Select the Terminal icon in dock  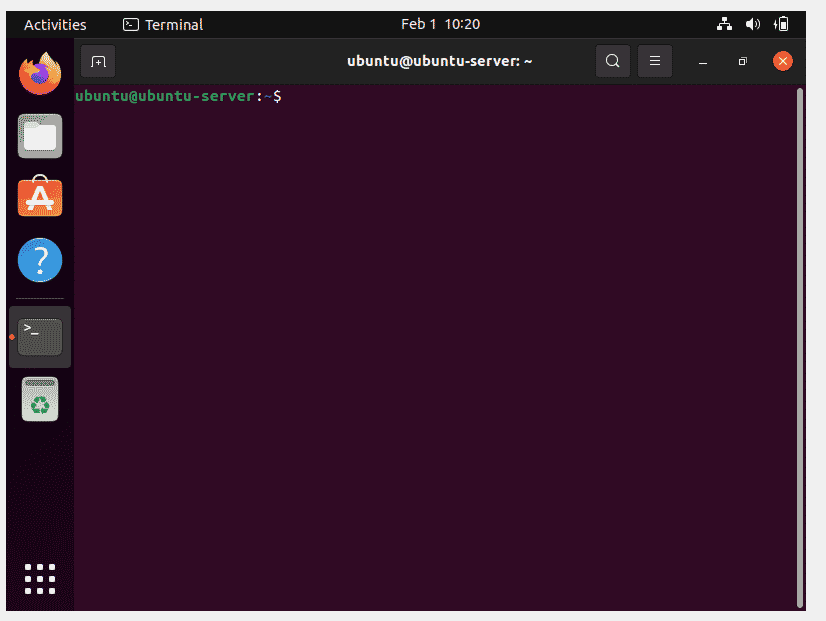pos(40,337)
